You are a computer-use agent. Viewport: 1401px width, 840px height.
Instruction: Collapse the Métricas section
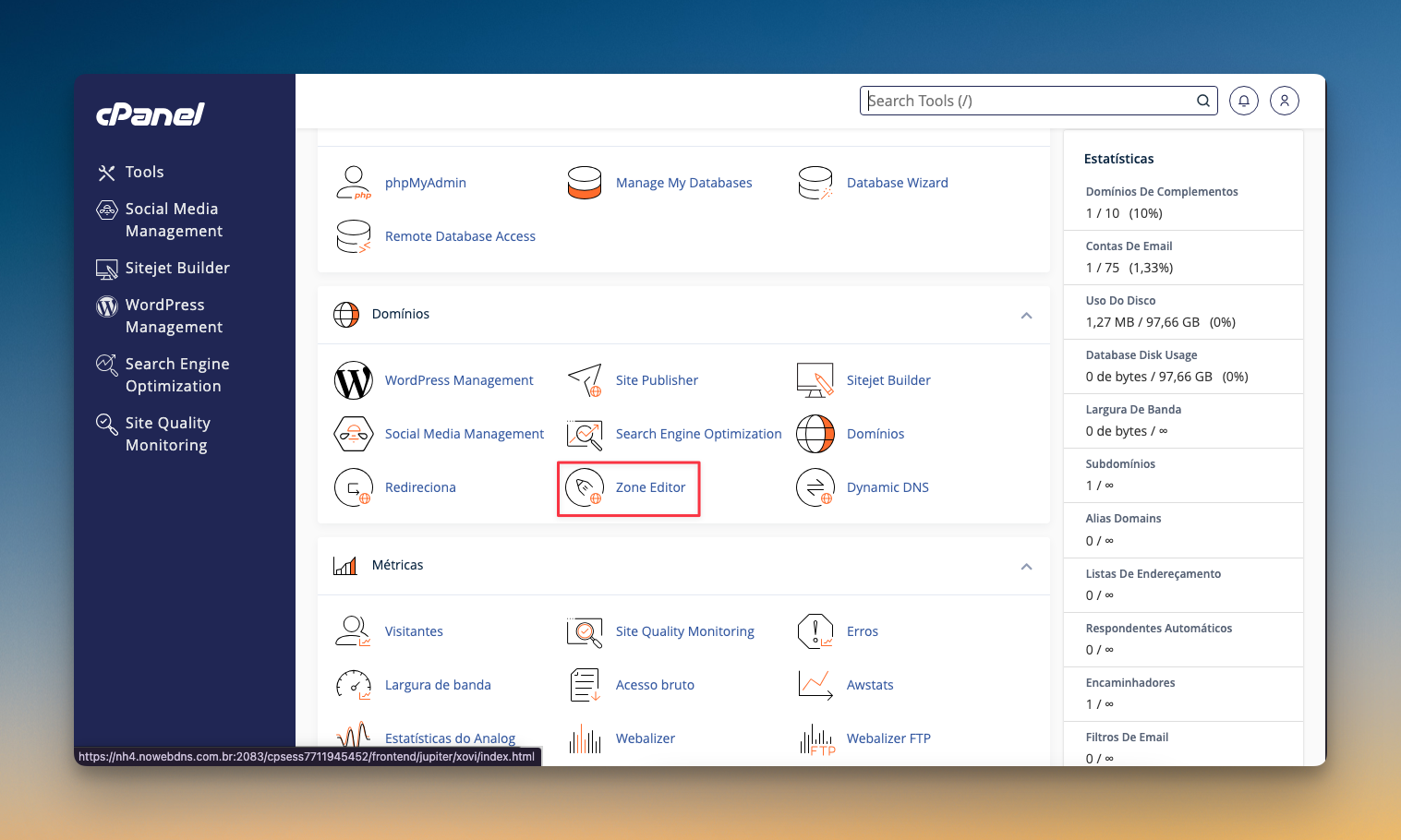[x=1026, y=566]
